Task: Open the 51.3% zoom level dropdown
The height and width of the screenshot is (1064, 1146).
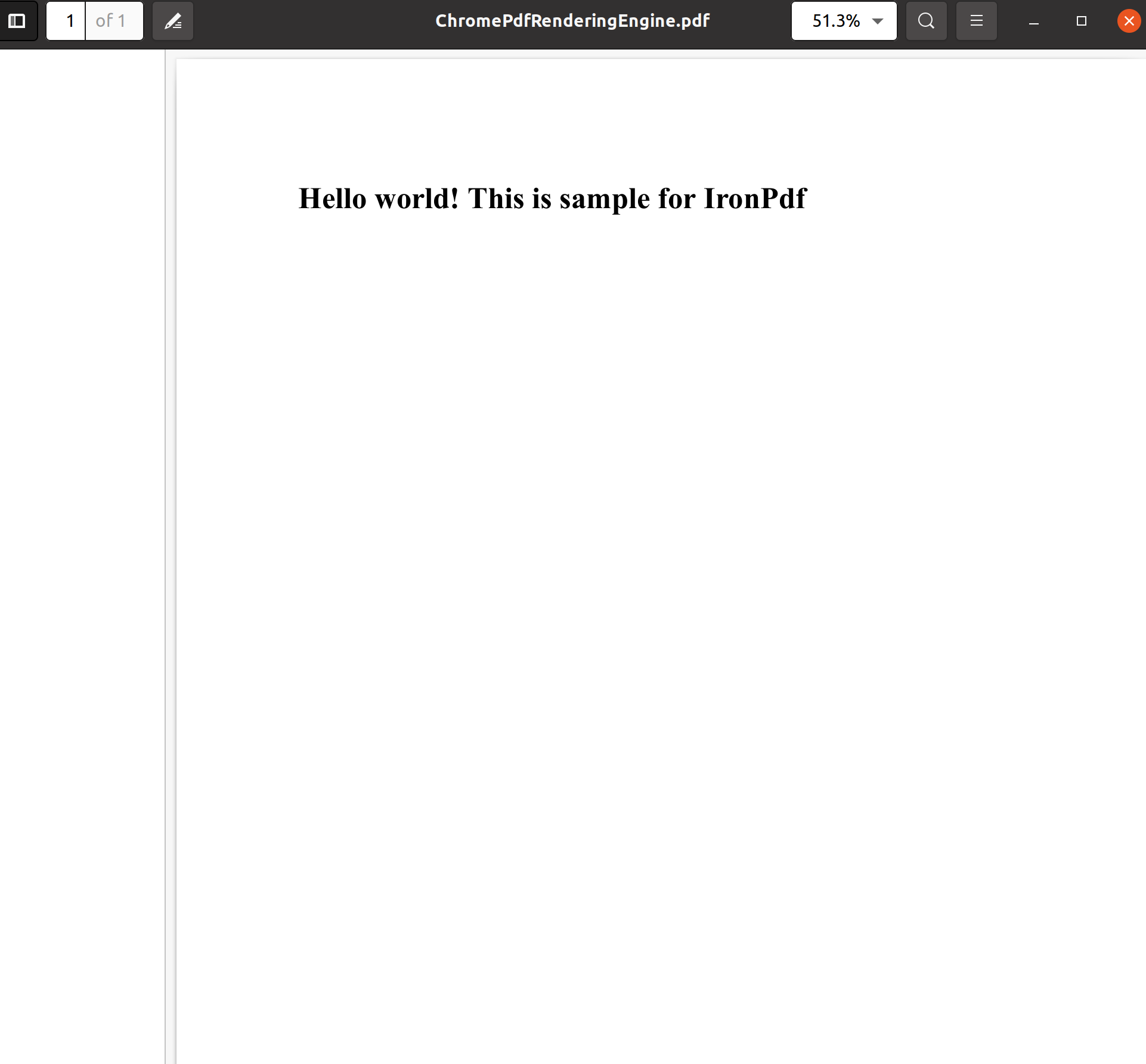Action: pos(844,21)
